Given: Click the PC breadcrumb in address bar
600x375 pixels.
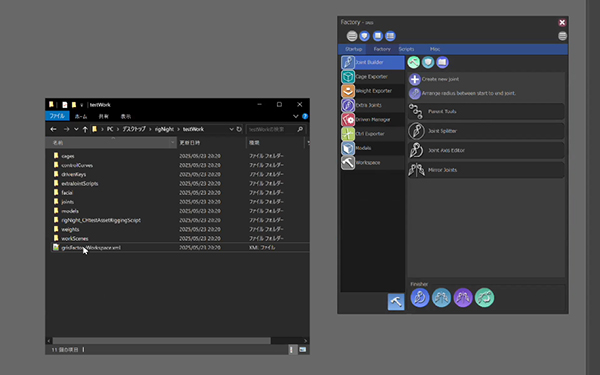Looking at the screenshot, I should [110, 129].
